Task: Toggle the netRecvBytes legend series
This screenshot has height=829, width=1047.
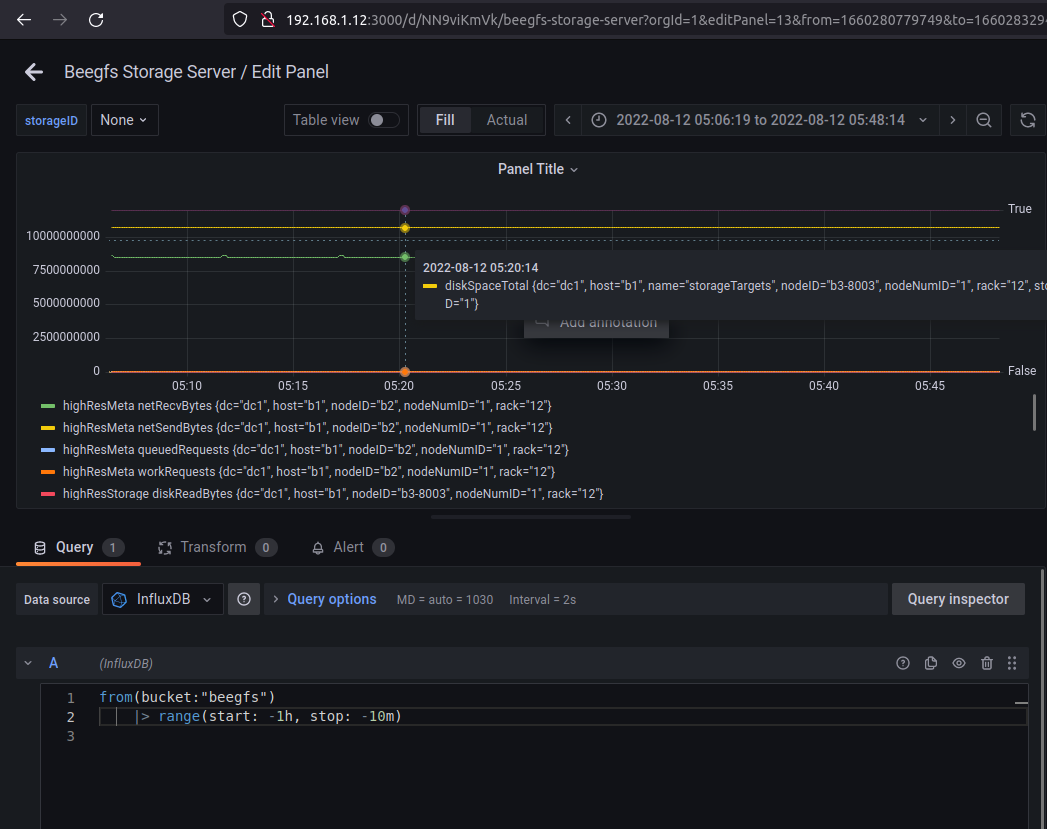Action: 306,406
